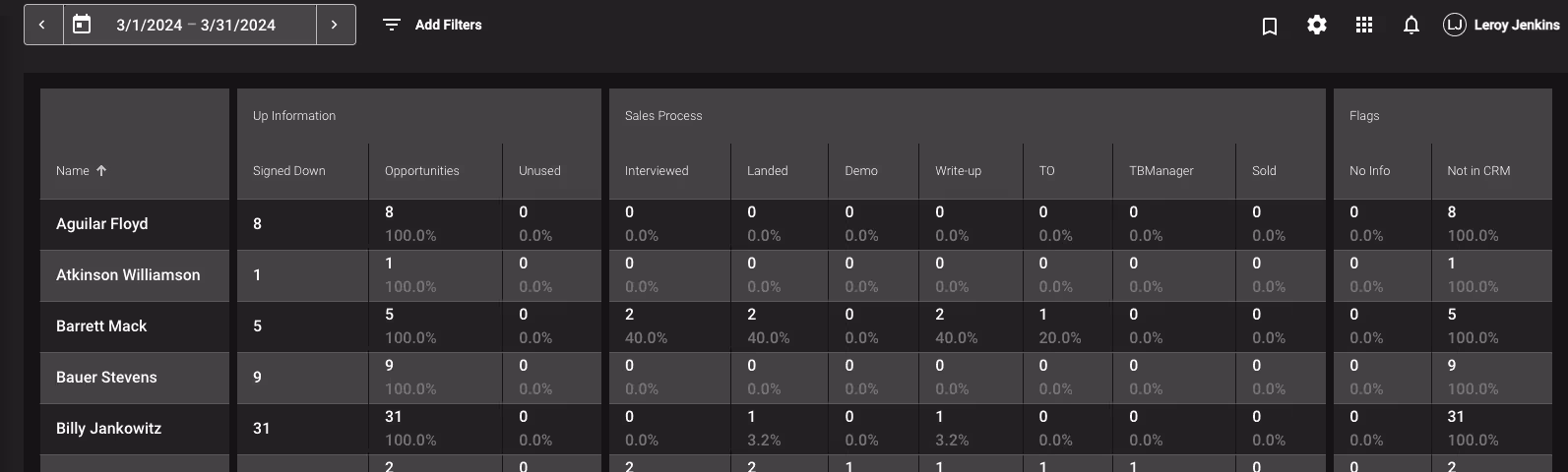
Task: Open Barrett Mack's row
Action: click(x=101, y=325)
